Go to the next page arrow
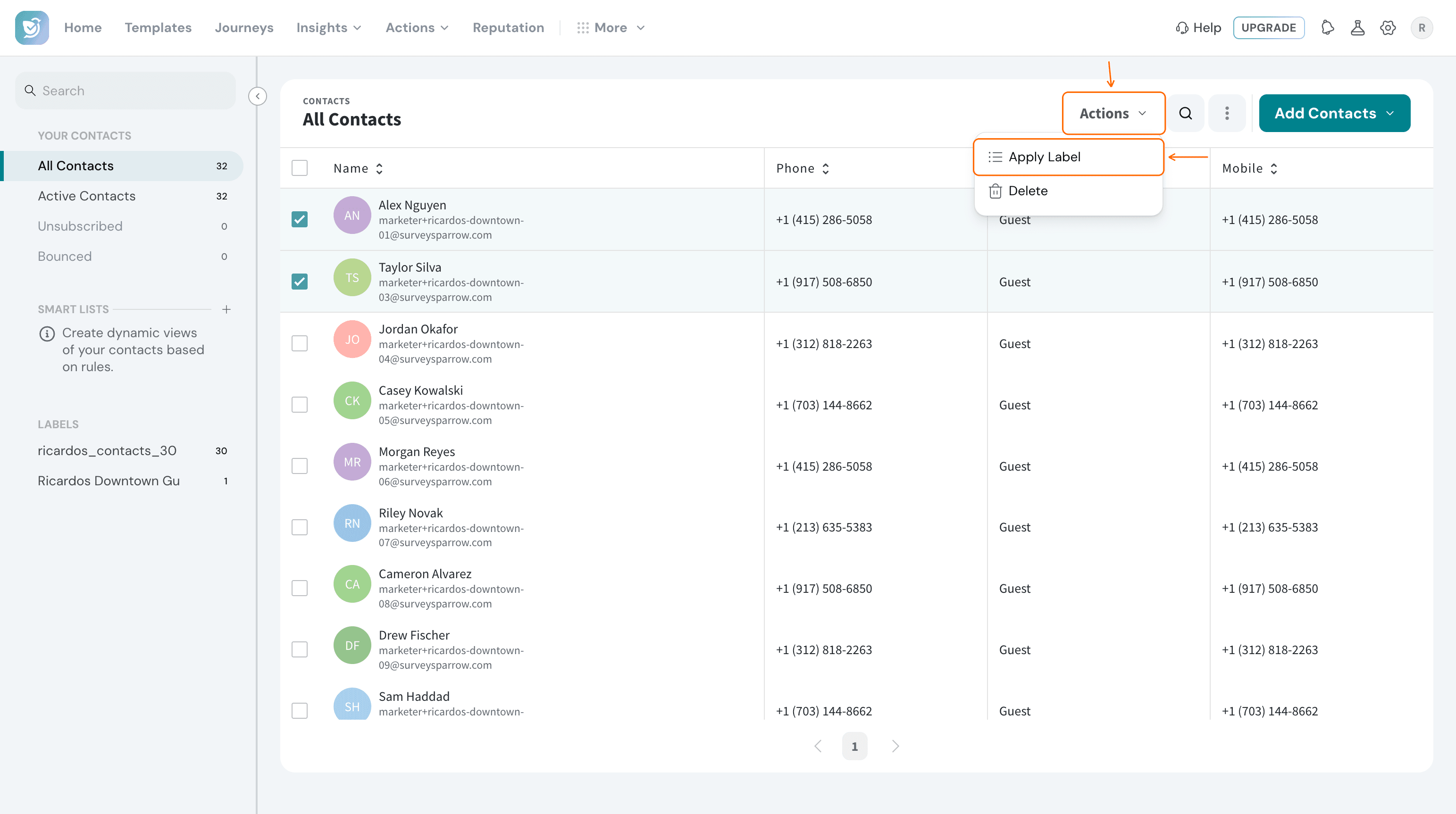 895,746
